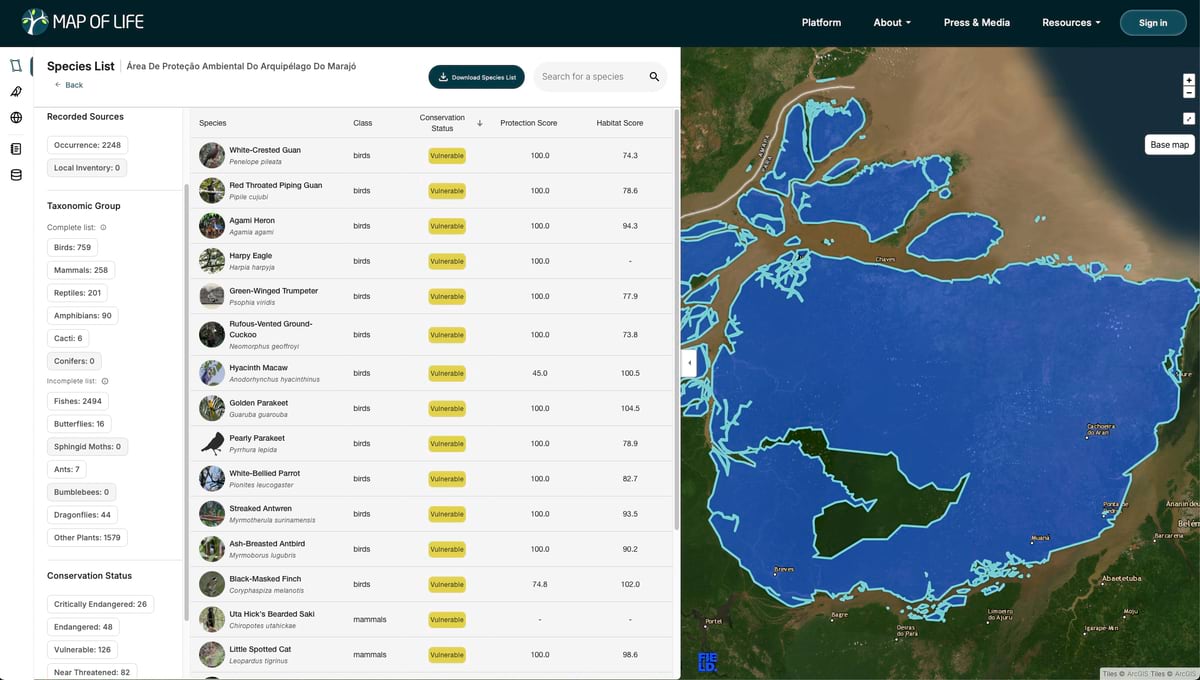Open the database datasets sidebar icon
Image resolution: width=1200 pixels, height=680 pixels.
click(16, 175)
